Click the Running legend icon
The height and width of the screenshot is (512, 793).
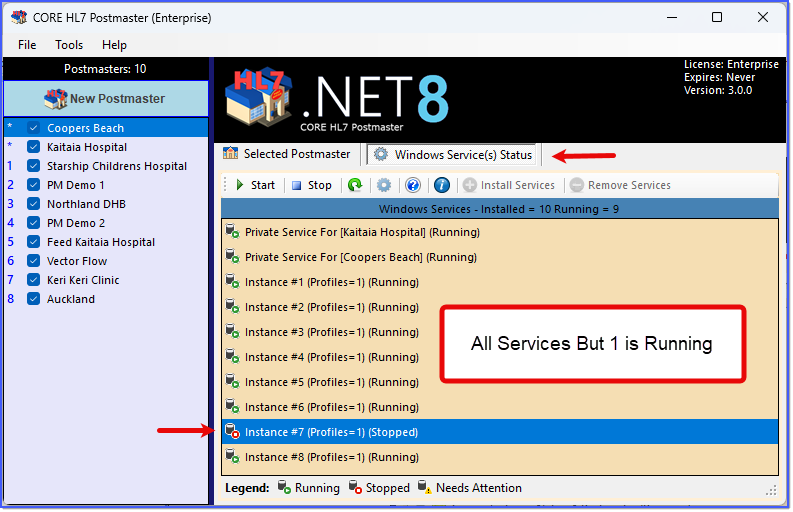(284, 487)
